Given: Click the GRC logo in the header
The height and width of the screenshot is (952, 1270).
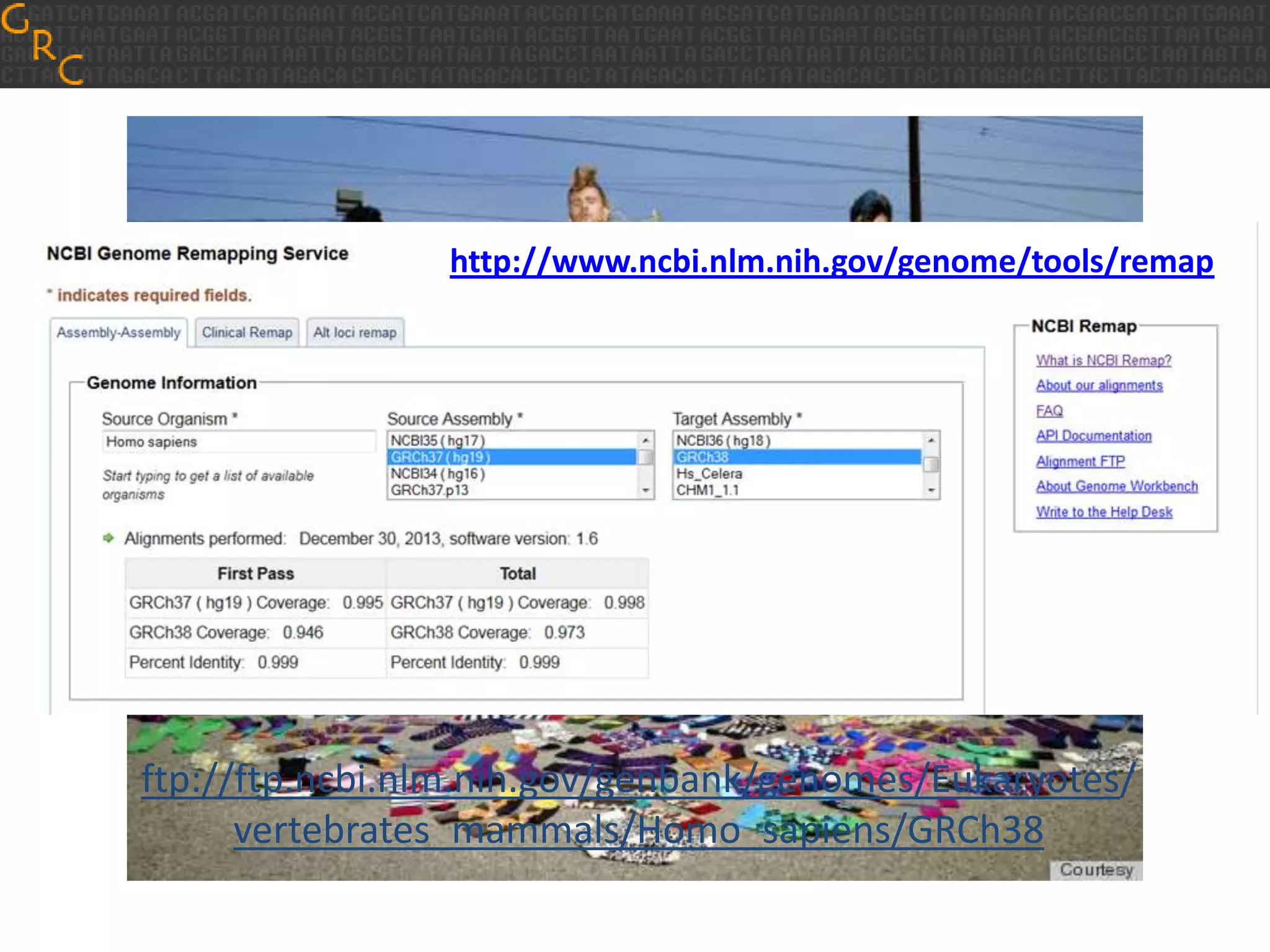Looking at the screenshot, I should click(42, 43).
